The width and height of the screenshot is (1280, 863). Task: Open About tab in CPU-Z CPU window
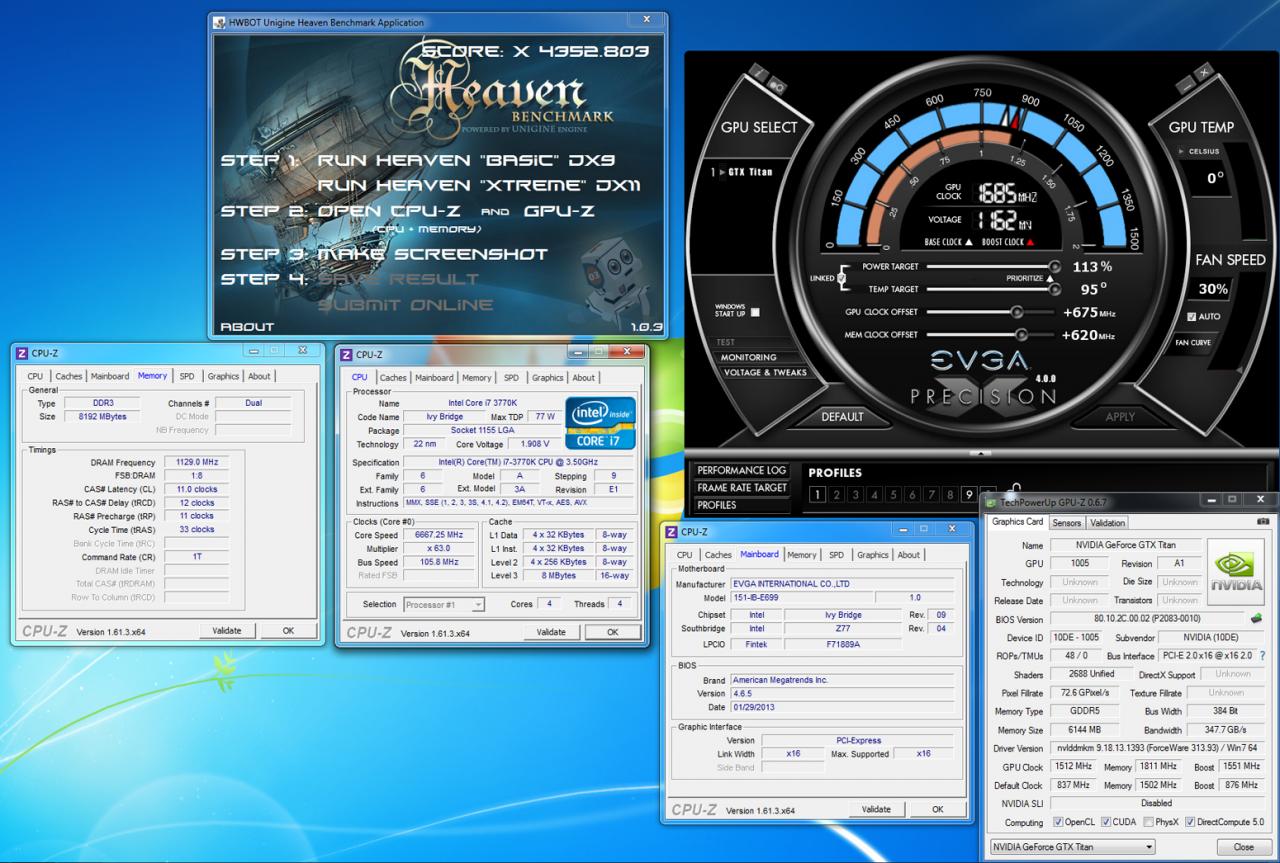coord(584,378)
